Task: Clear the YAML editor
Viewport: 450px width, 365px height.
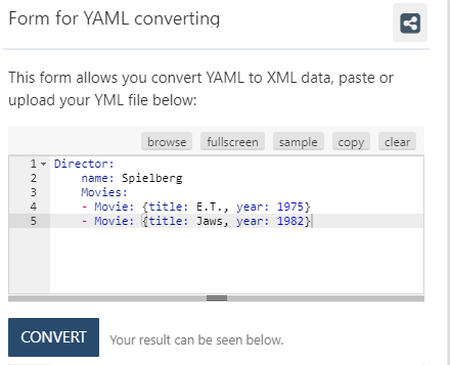Action: (x=397, y=142)
